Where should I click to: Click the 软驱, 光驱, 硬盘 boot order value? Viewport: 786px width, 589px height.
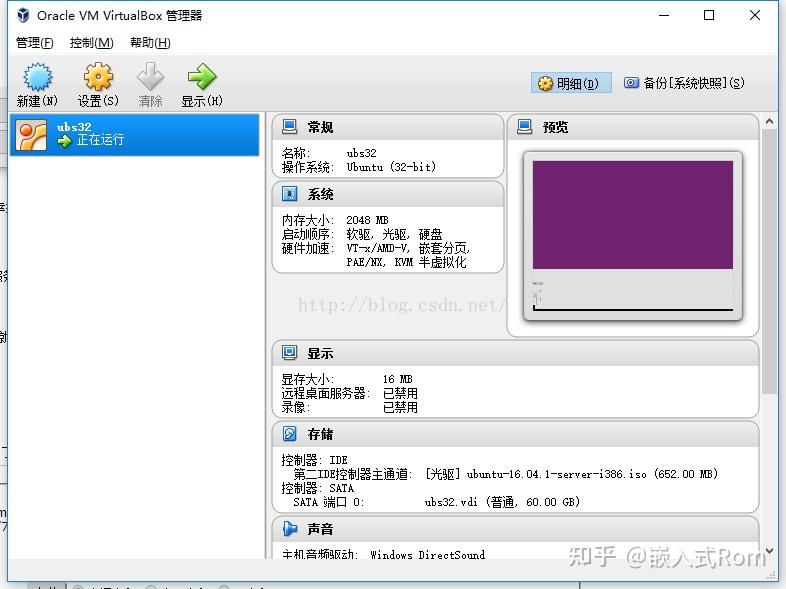click(394, 234)
